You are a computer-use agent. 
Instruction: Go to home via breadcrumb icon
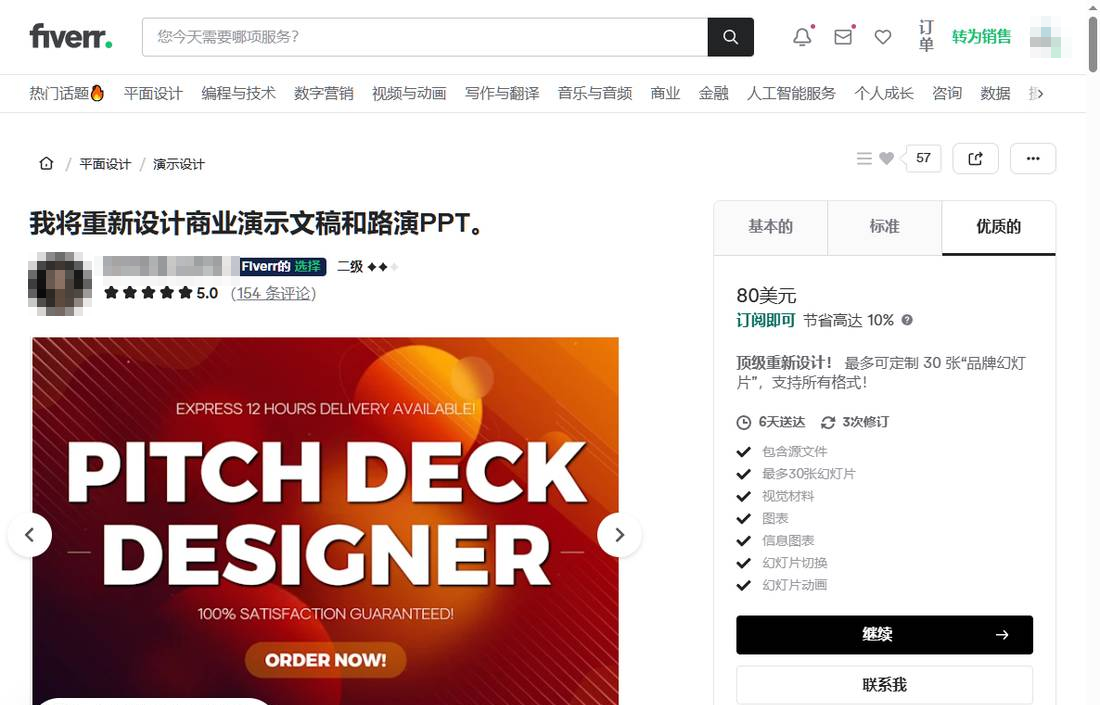point(46,163)
